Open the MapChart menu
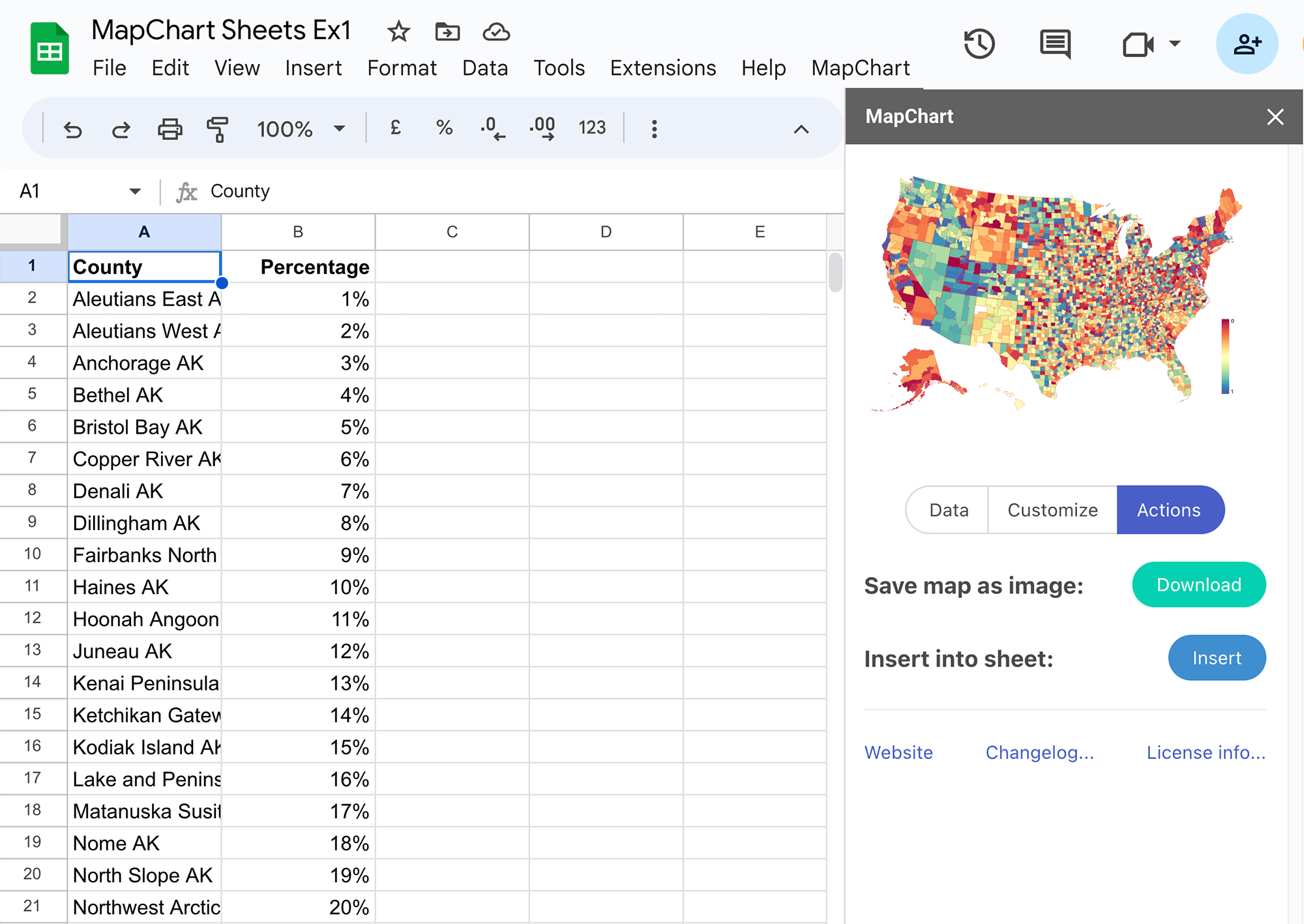This screenshot has height=924, width=1304. [860, 67]
